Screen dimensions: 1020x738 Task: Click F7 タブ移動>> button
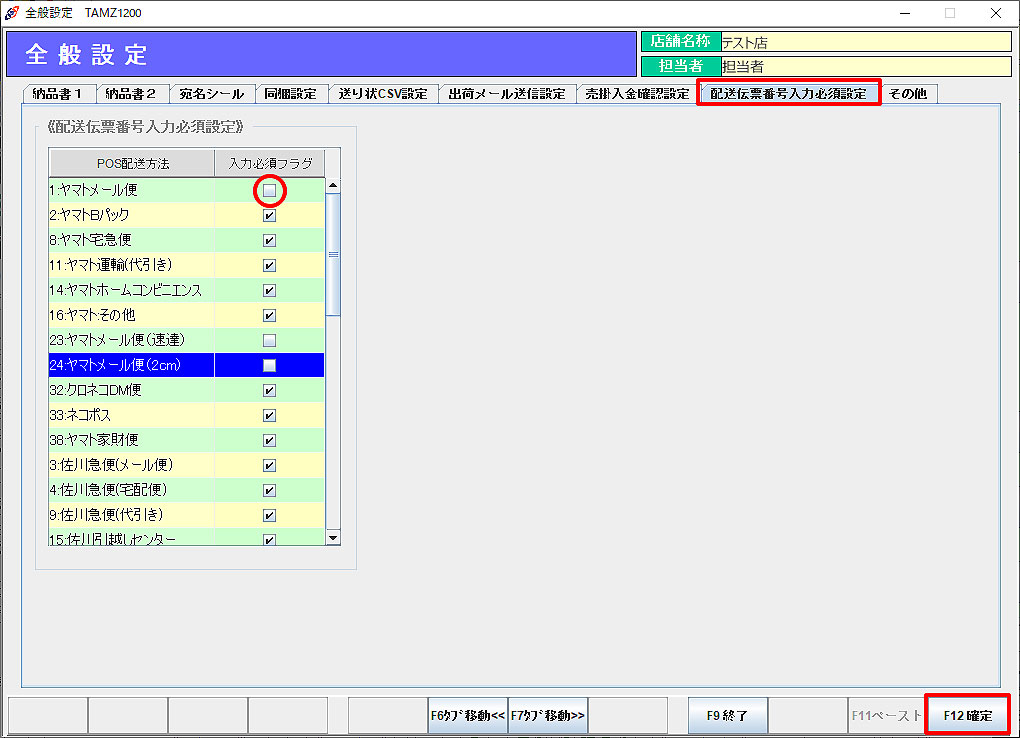coord(547,716)
